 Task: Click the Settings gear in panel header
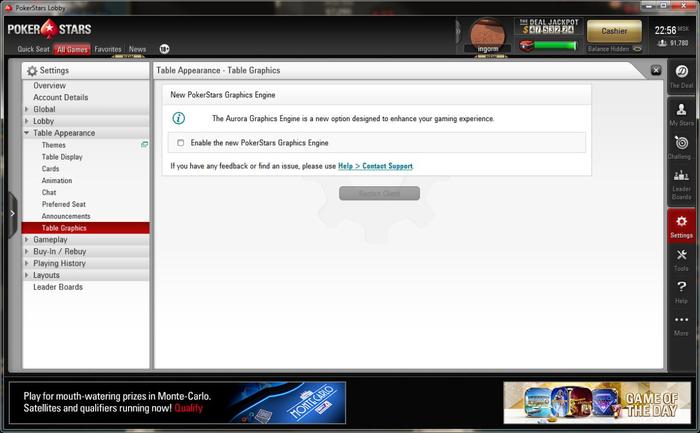(x=32, y=71)
